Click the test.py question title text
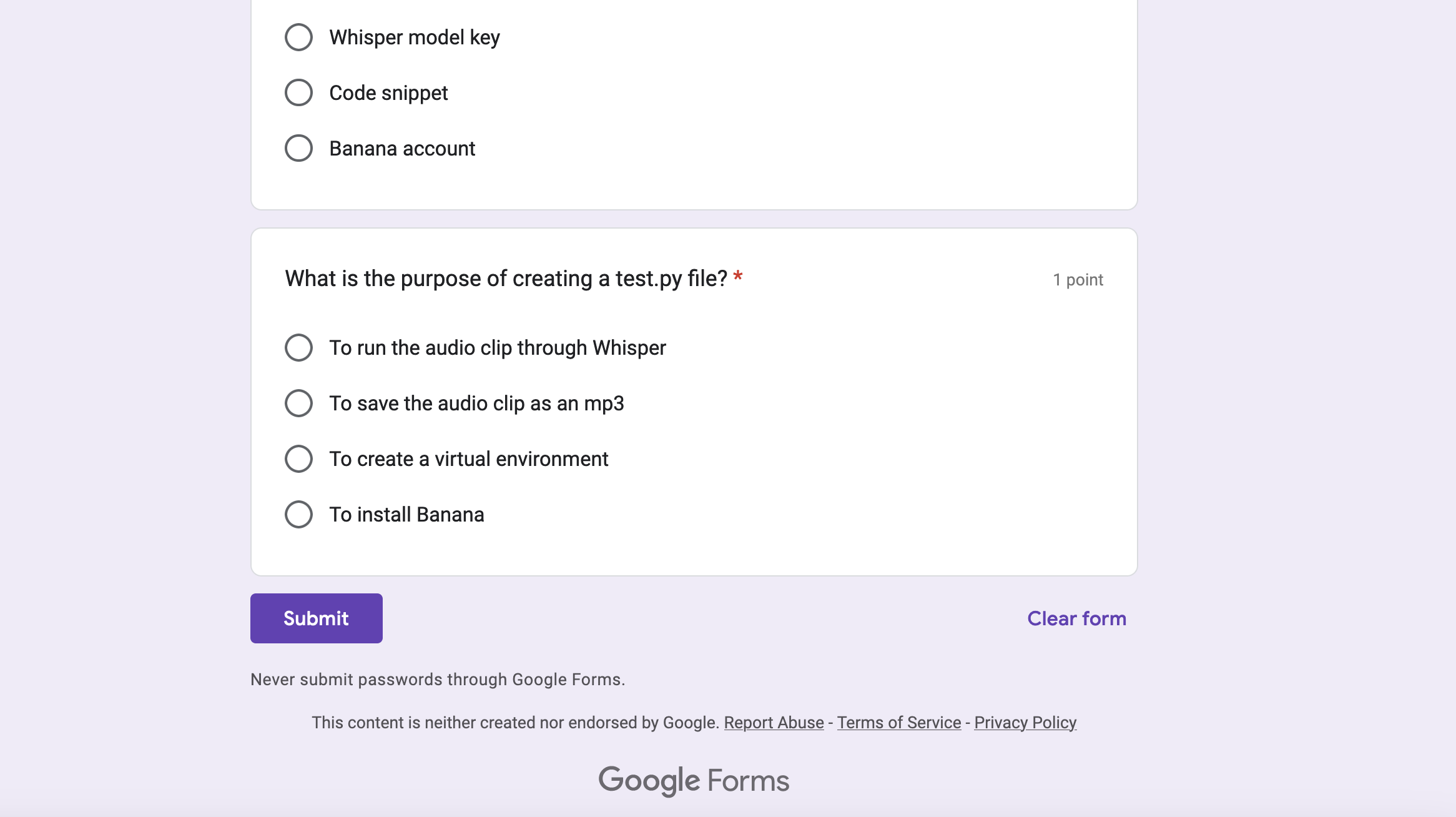 [506, 279]
